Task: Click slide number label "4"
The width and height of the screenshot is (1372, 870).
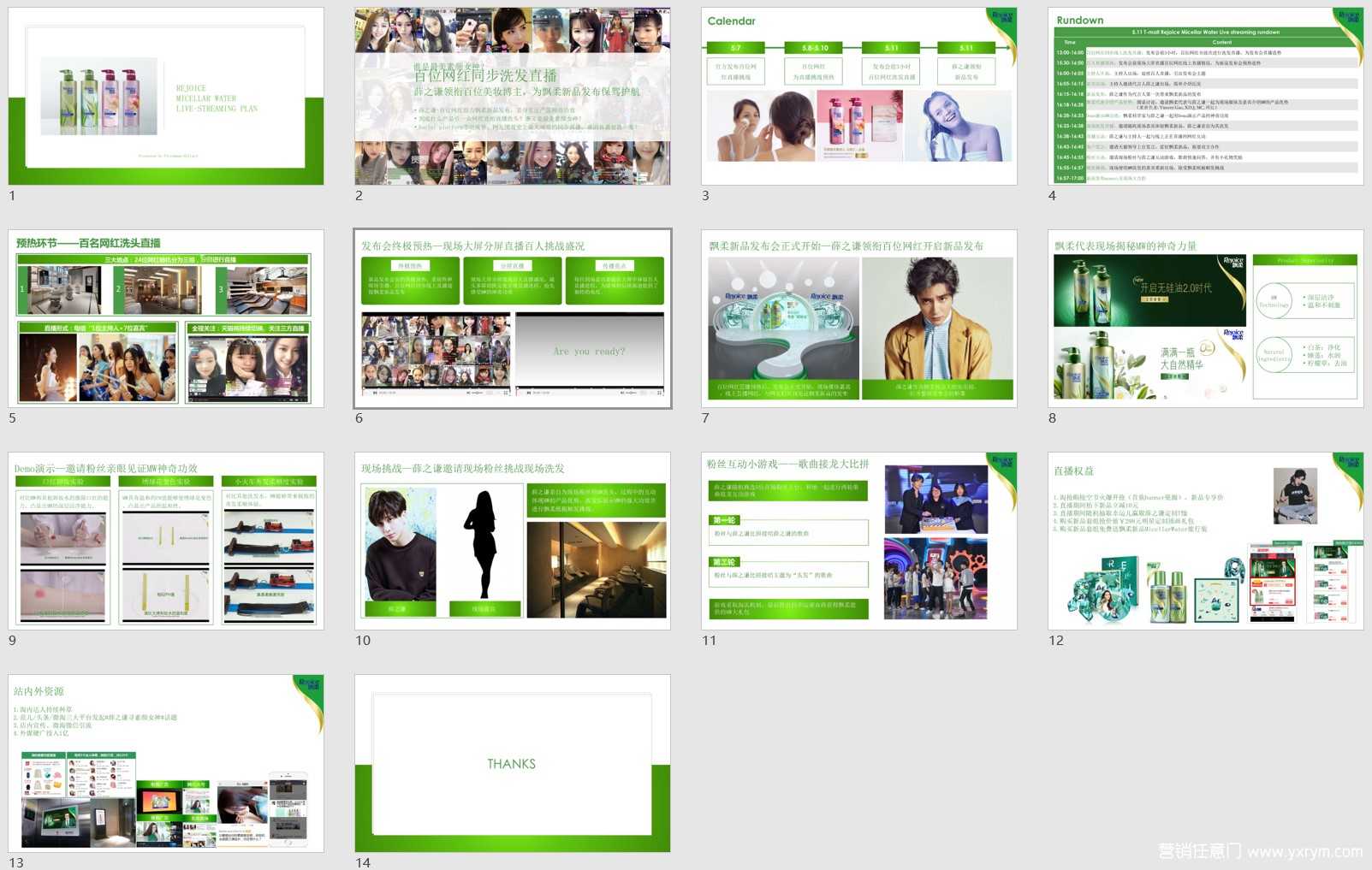Action: coord(1052,196)
